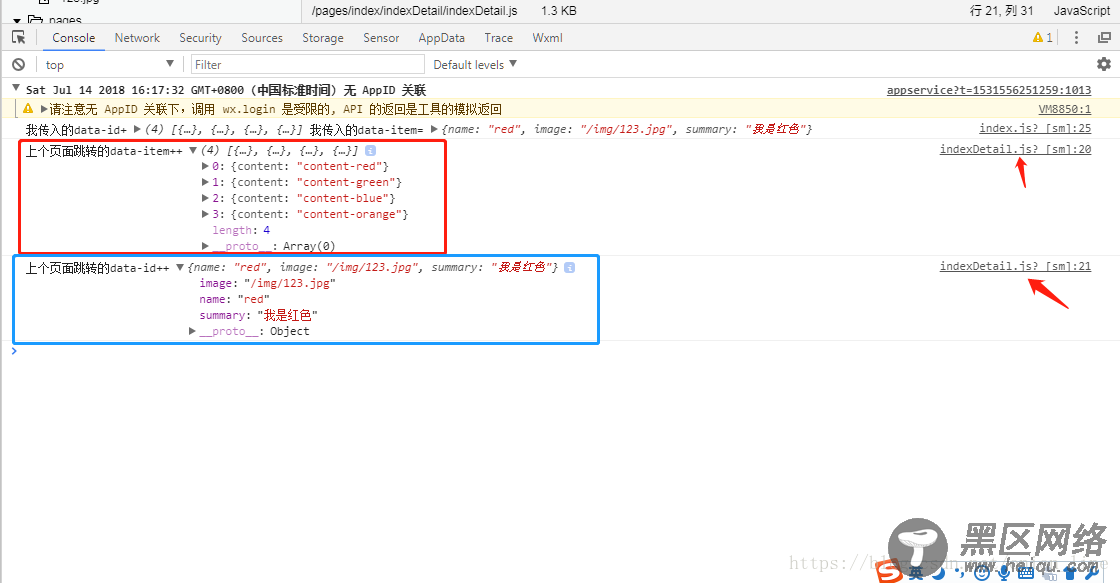The width and height of the screenshot is (1120, 583).
Task: Switch to the Network tab
Action: click(137, 38)
